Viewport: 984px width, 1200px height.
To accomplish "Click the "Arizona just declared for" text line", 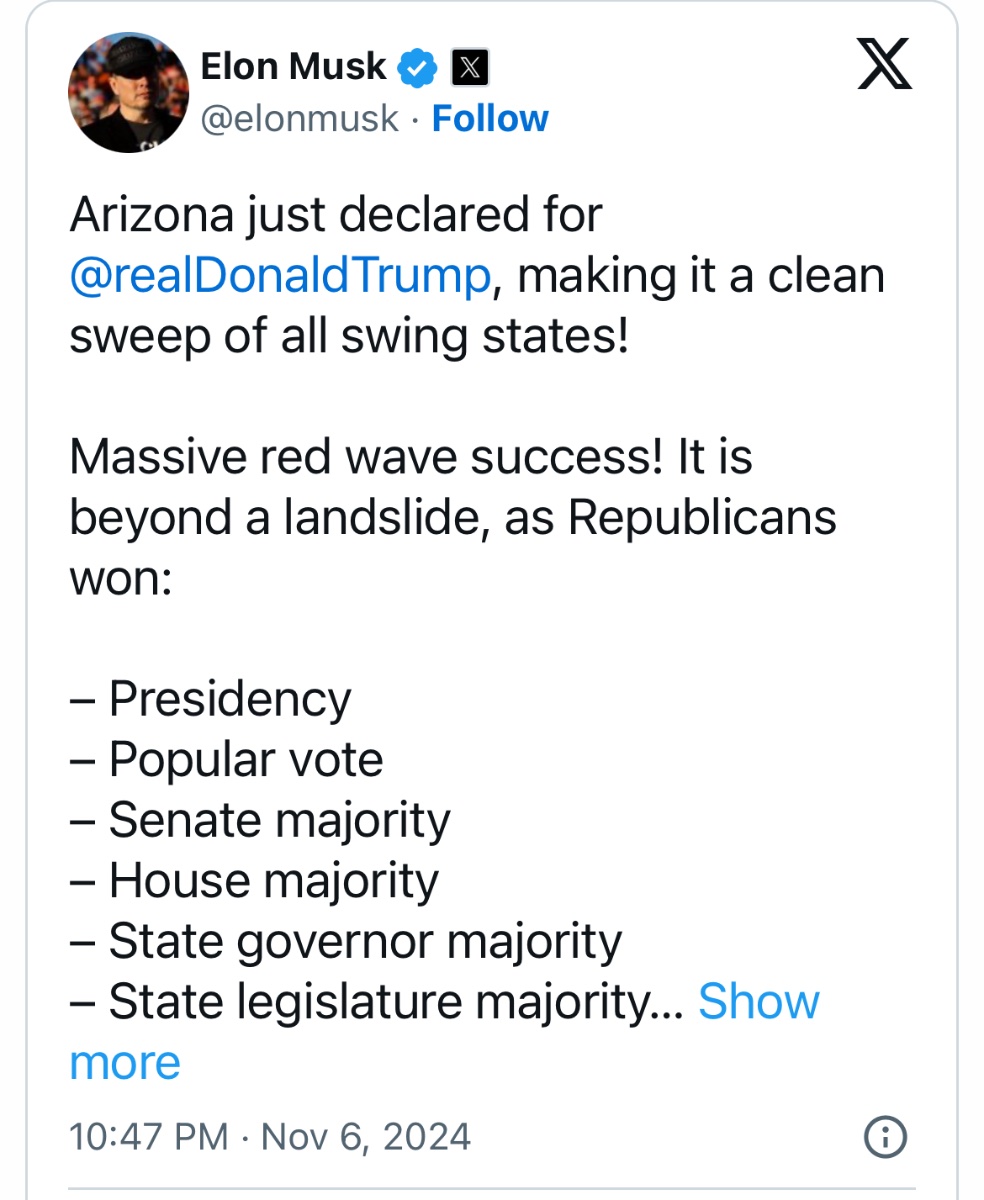I will 336,216.
